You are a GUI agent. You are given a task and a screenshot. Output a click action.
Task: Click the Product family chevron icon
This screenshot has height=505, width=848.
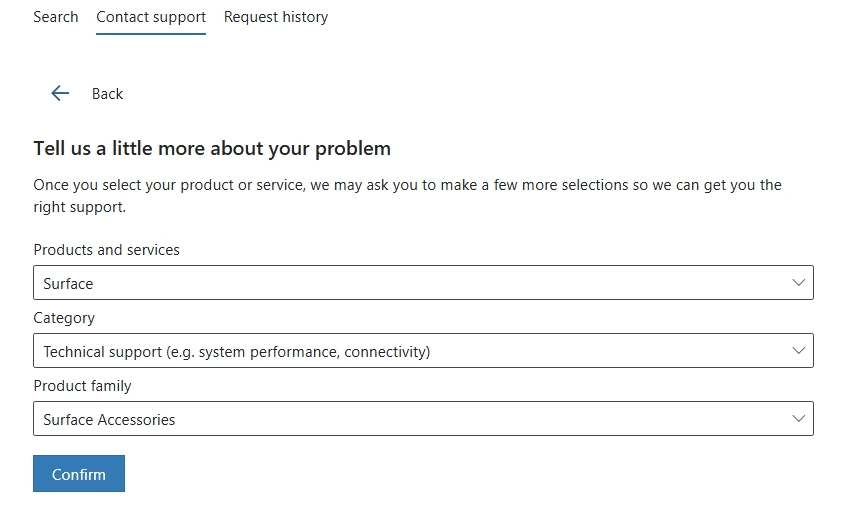(798, 419)
